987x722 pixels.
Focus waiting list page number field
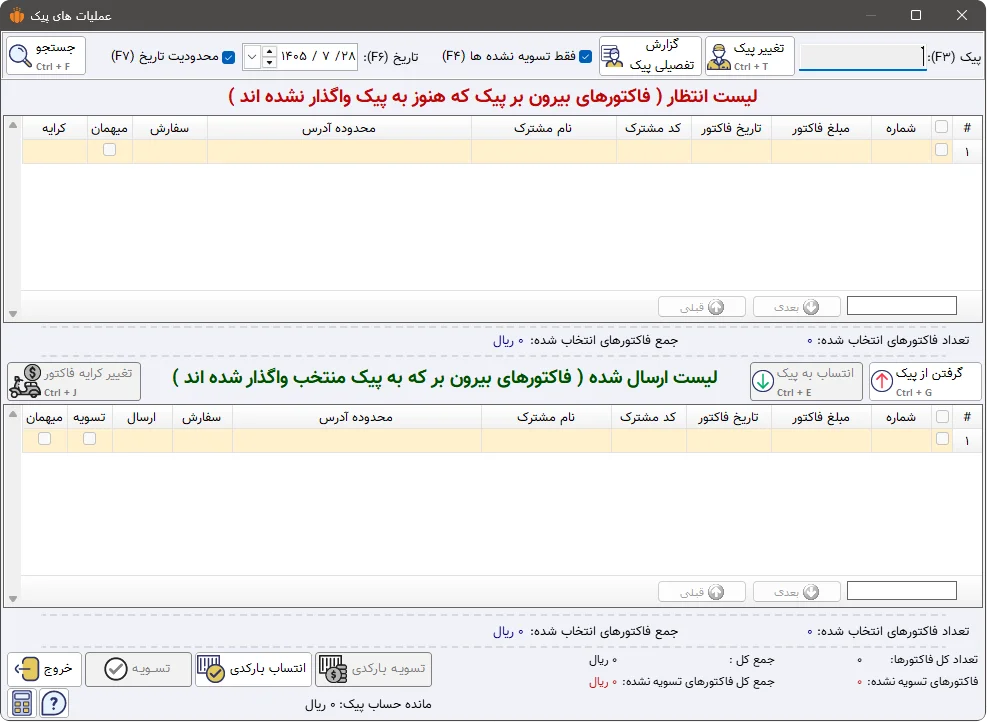pos(901,306)
